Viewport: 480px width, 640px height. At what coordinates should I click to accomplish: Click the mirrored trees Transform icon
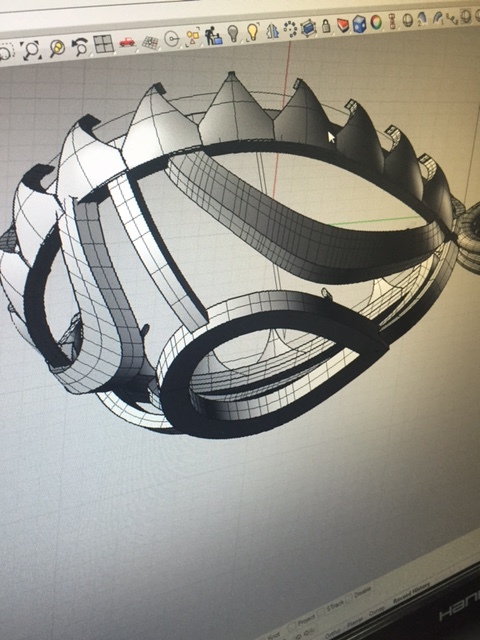[272, 31]
